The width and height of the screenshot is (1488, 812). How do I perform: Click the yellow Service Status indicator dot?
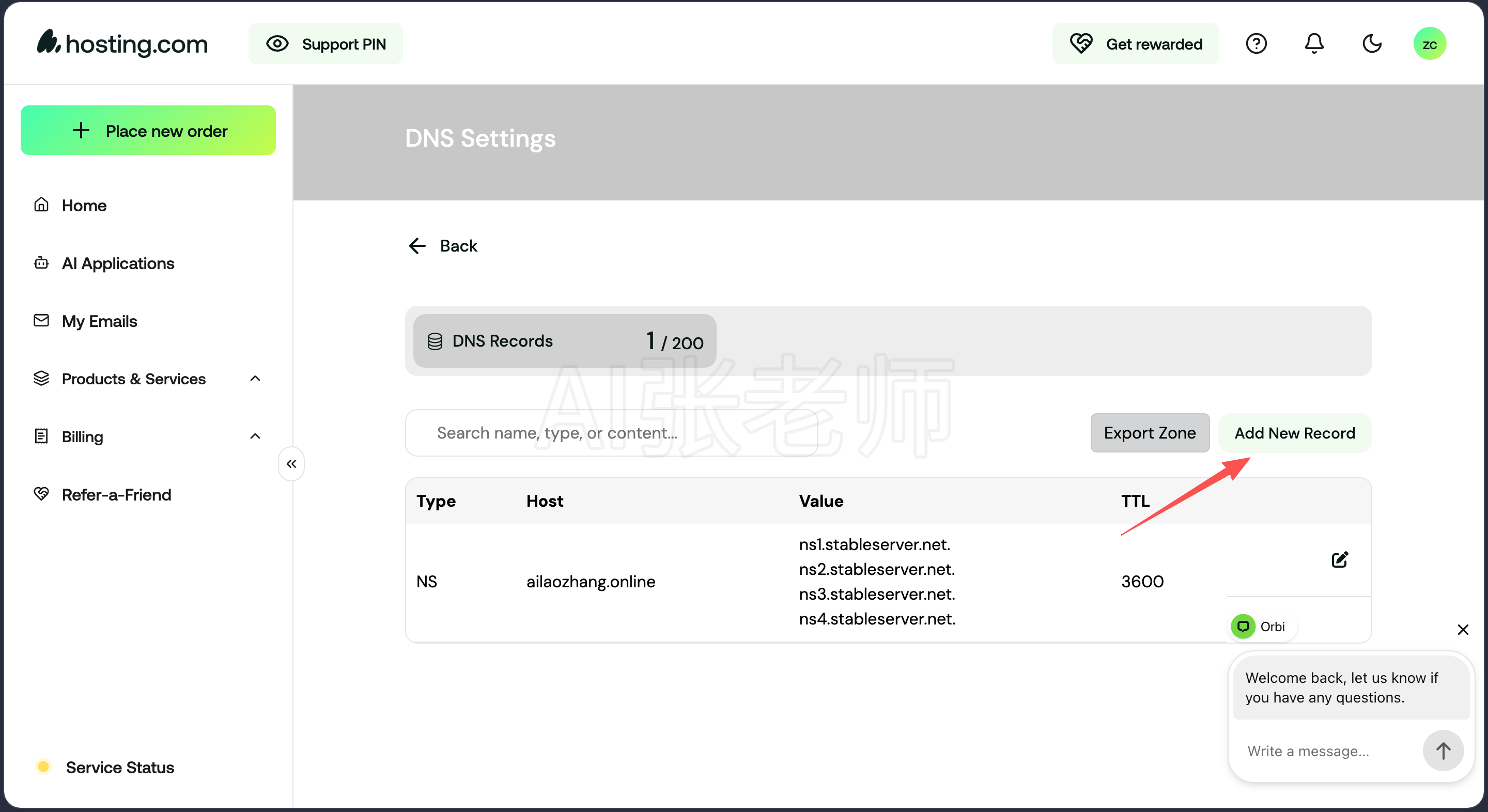(x=43, y=767)
